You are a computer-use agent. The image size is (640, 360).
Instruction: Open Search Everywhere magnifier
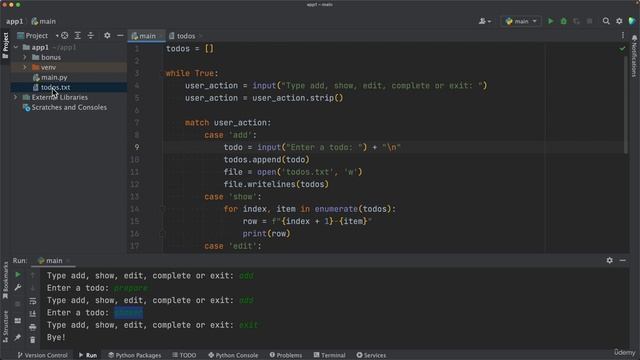click(606, 21)
